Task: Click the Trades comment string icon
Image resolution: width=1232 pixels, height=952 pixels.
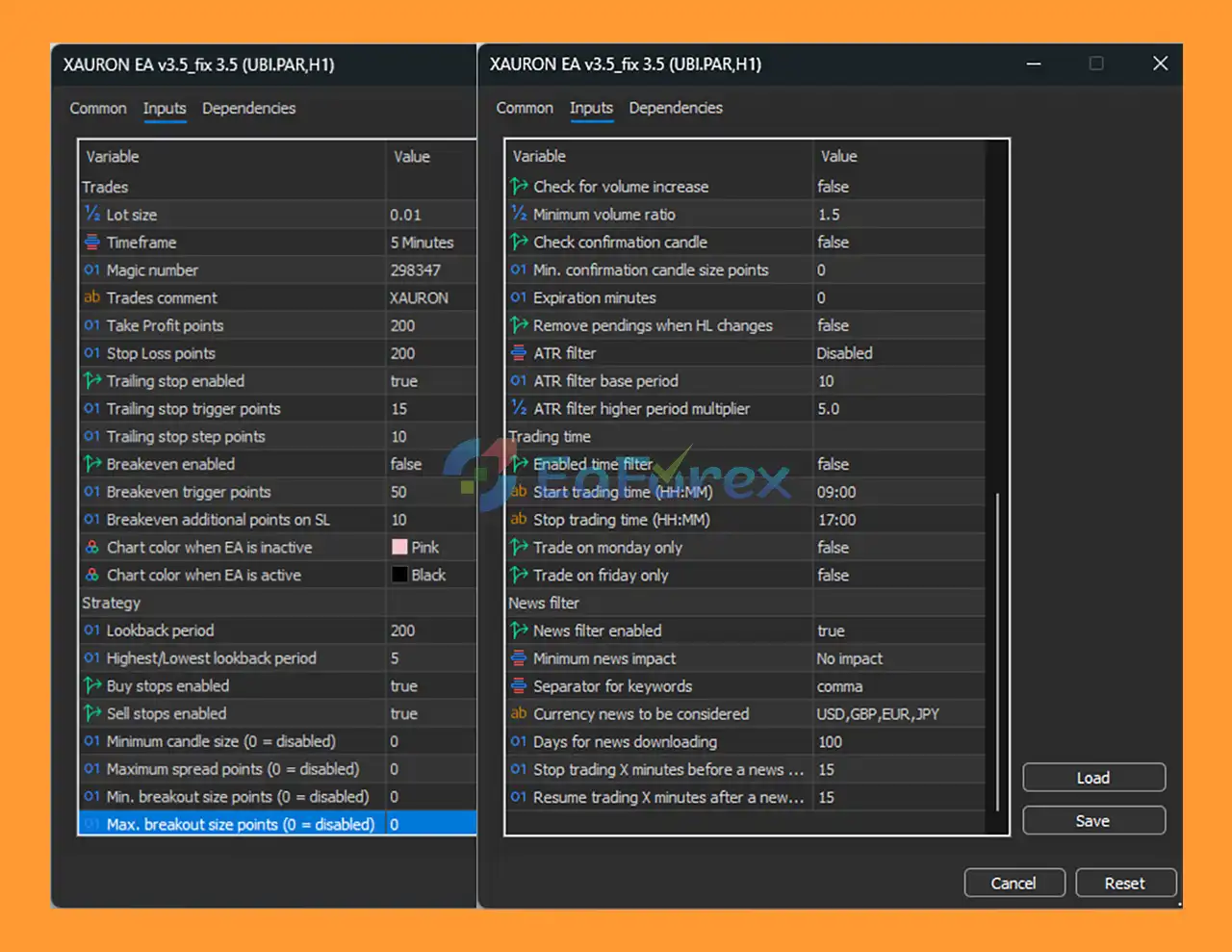Action: (x=92, y=298)
